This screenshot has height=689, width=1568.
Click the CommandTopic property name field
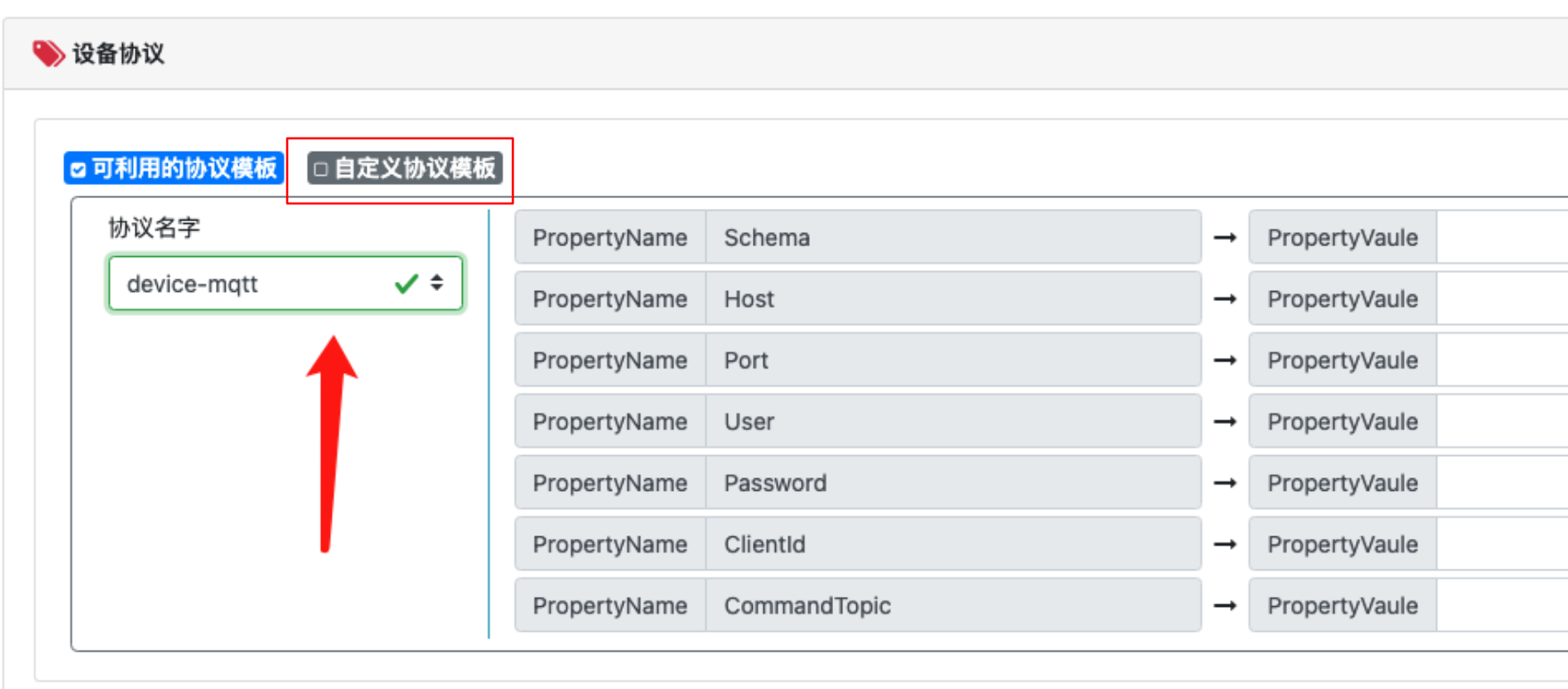pyautogui.click(x=952, y=605)
